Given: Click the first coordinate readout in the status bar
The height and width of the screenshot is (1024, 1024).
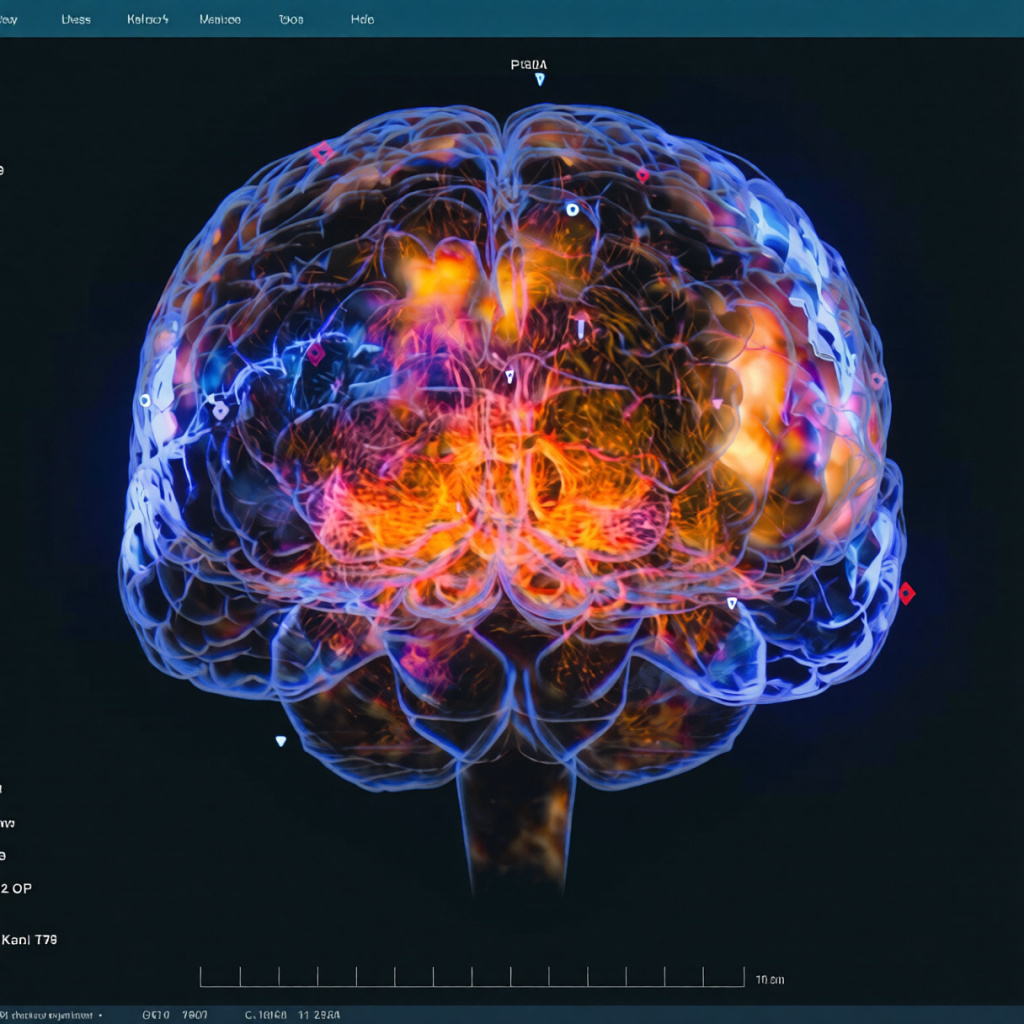Looking at the screenshot, I should pyautogui.click(x=175, y=1015).
